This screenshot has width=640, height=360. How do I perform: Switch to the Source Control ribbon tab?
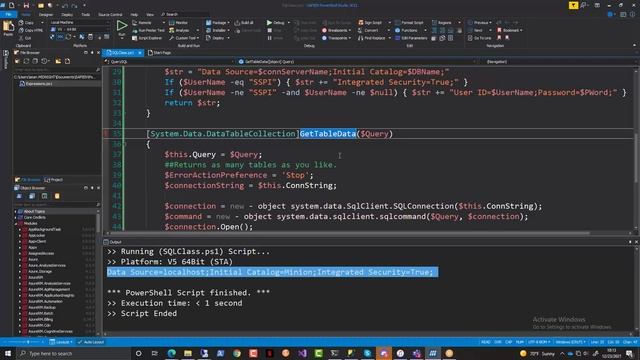pos(110,14)
